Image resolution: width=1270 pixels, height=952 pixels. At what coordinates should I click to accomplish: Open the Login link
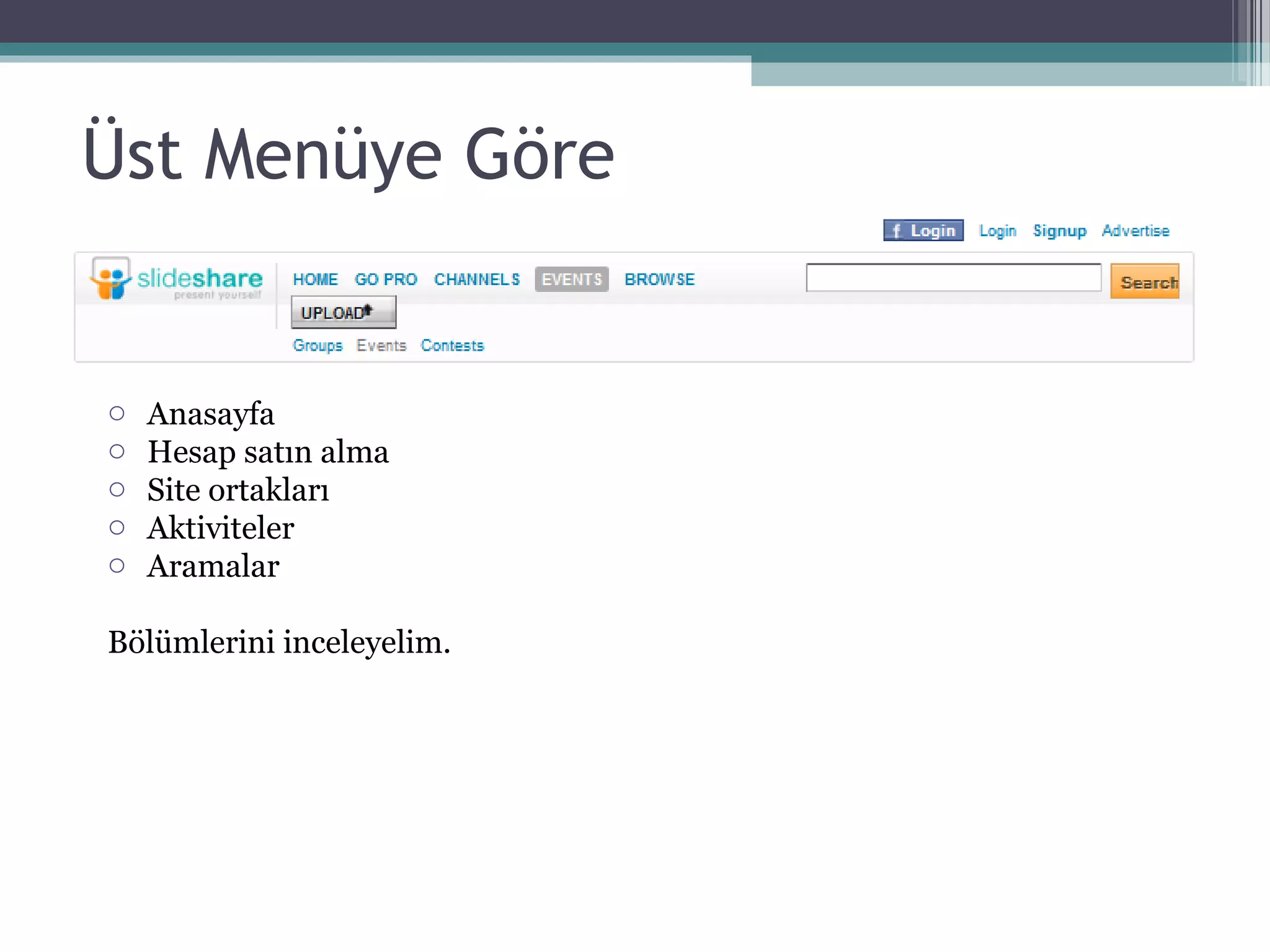pyautogui.click(x=998, y=231)
